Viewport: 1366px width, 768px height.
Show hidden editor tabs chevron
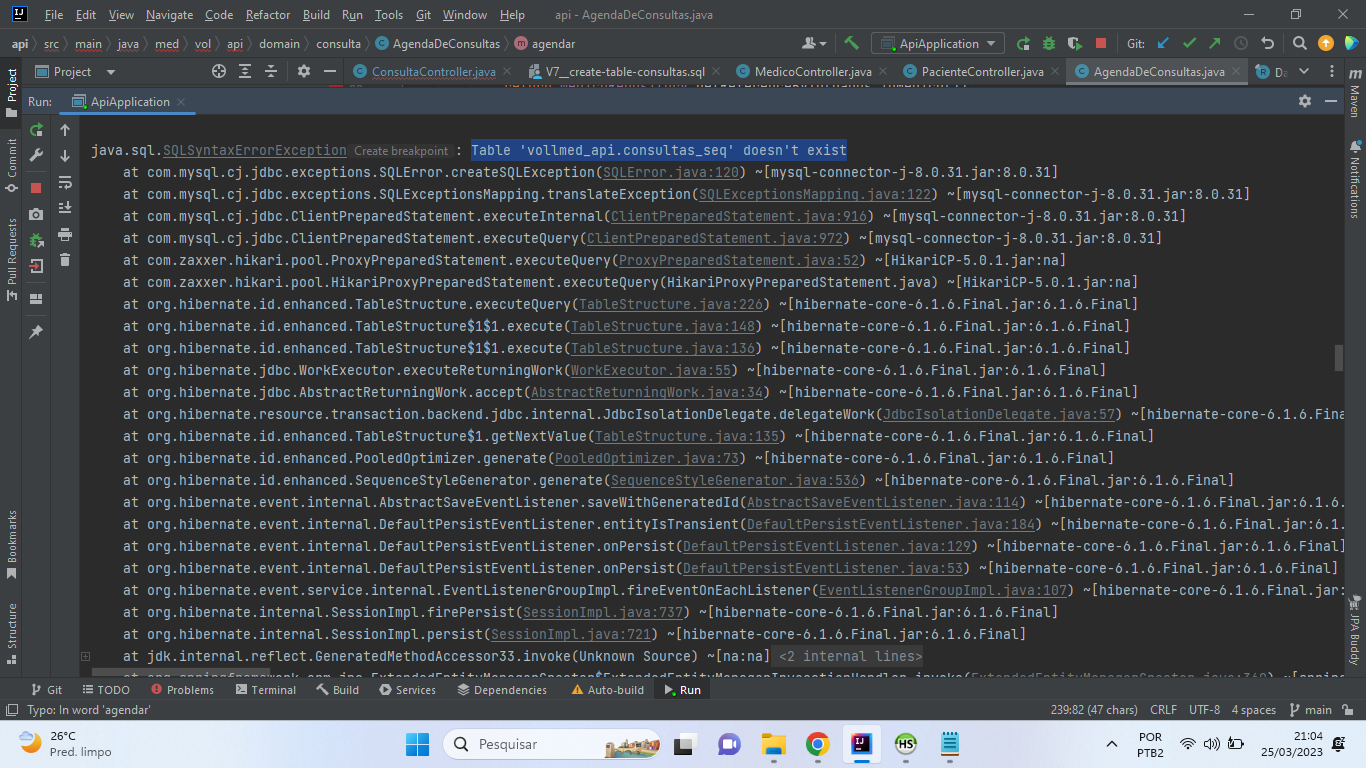(1306, 72)
